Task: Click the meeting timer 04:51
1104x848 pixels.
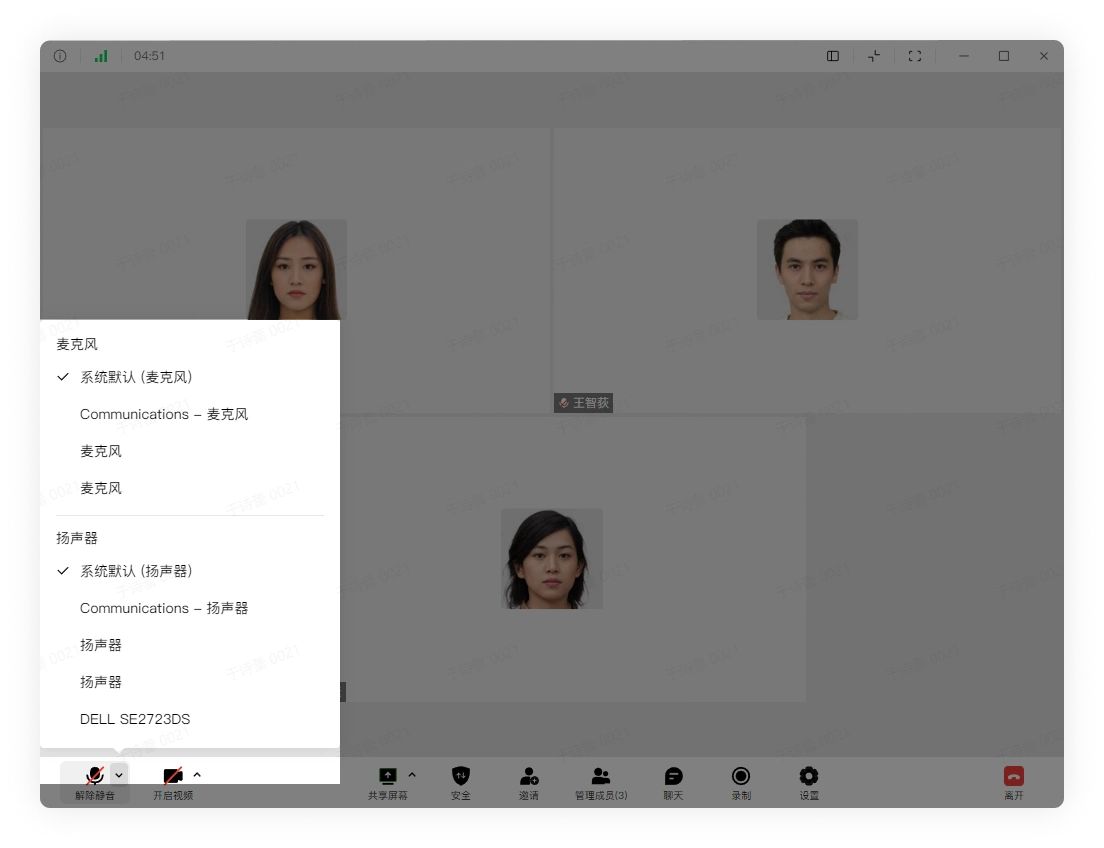Action: 149,56
